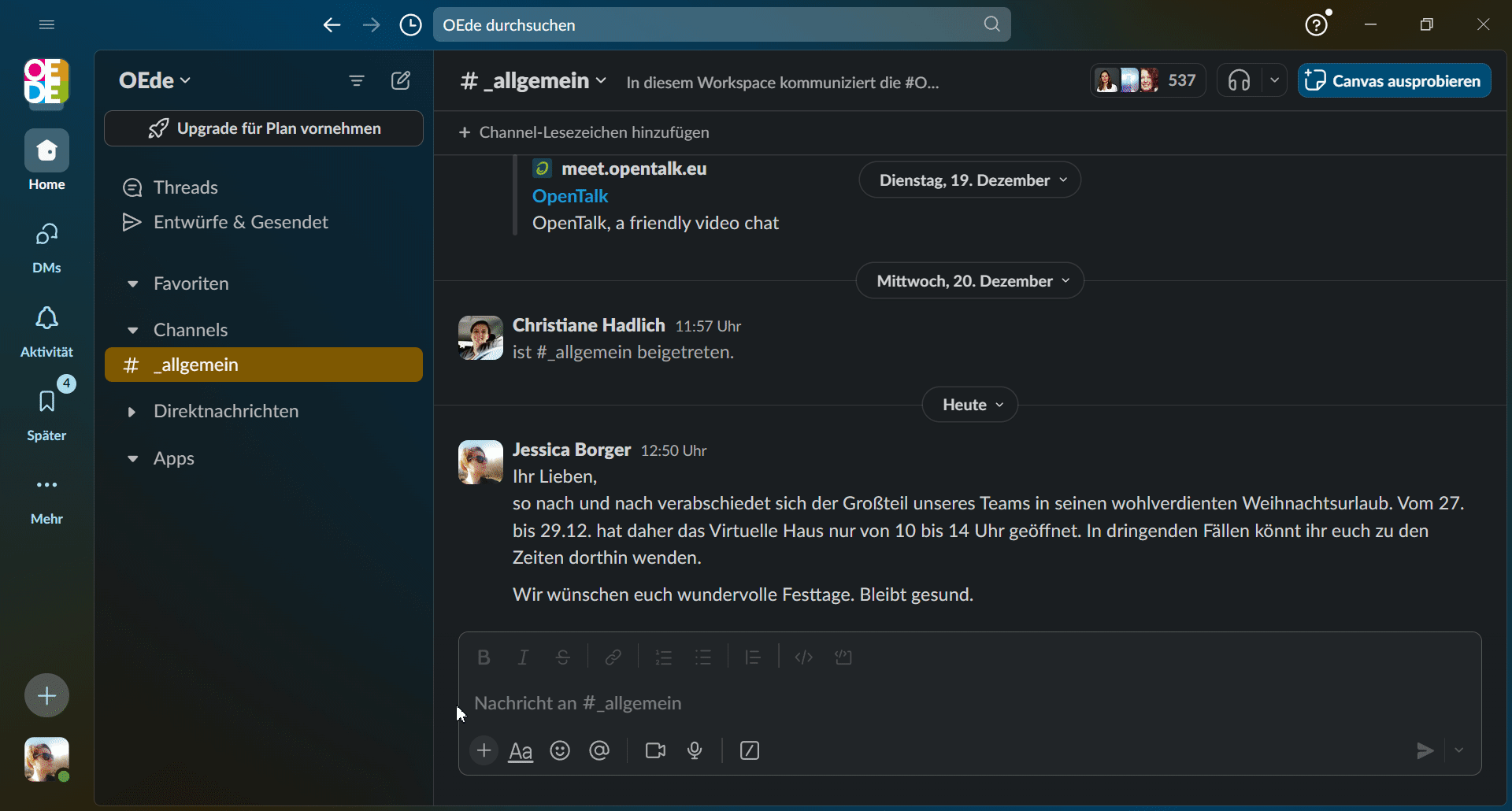Collapse the Channels section
1512x811 pixels.
[132, 330]
